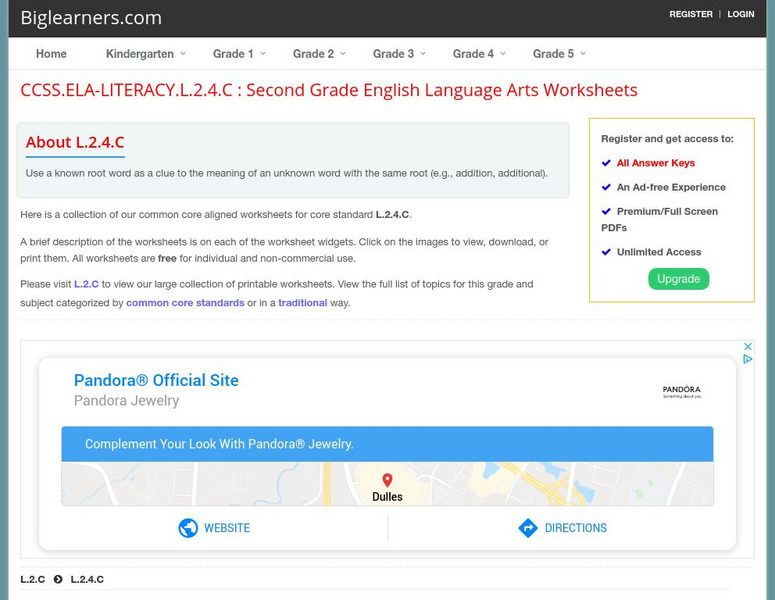Click All Answer Keys red text
The height and width of the screenshot is (600, 775).
click(x=656, y=163)
